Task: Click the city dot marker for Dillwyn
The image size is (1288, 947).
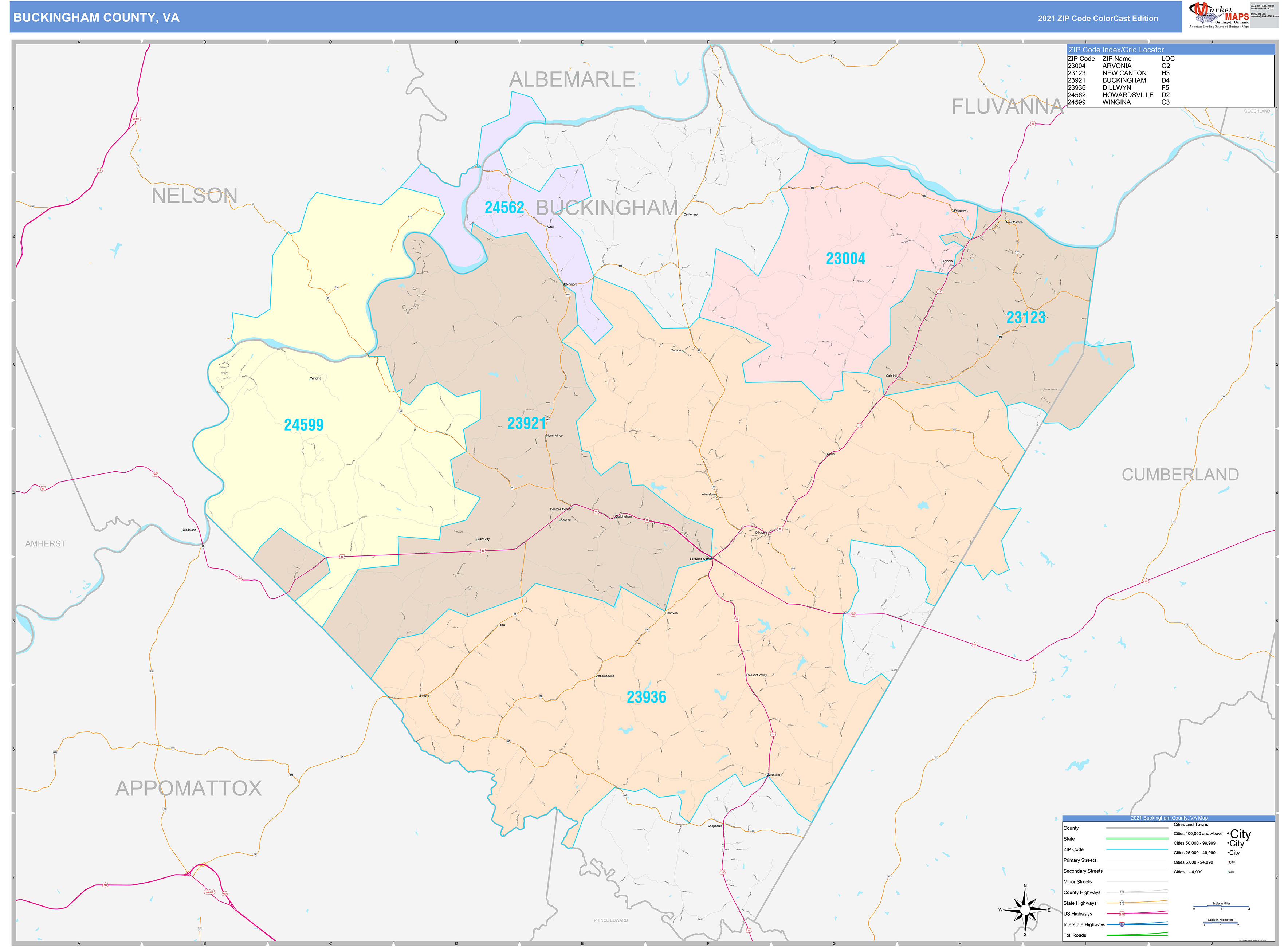Action: [x=766, y=531]
